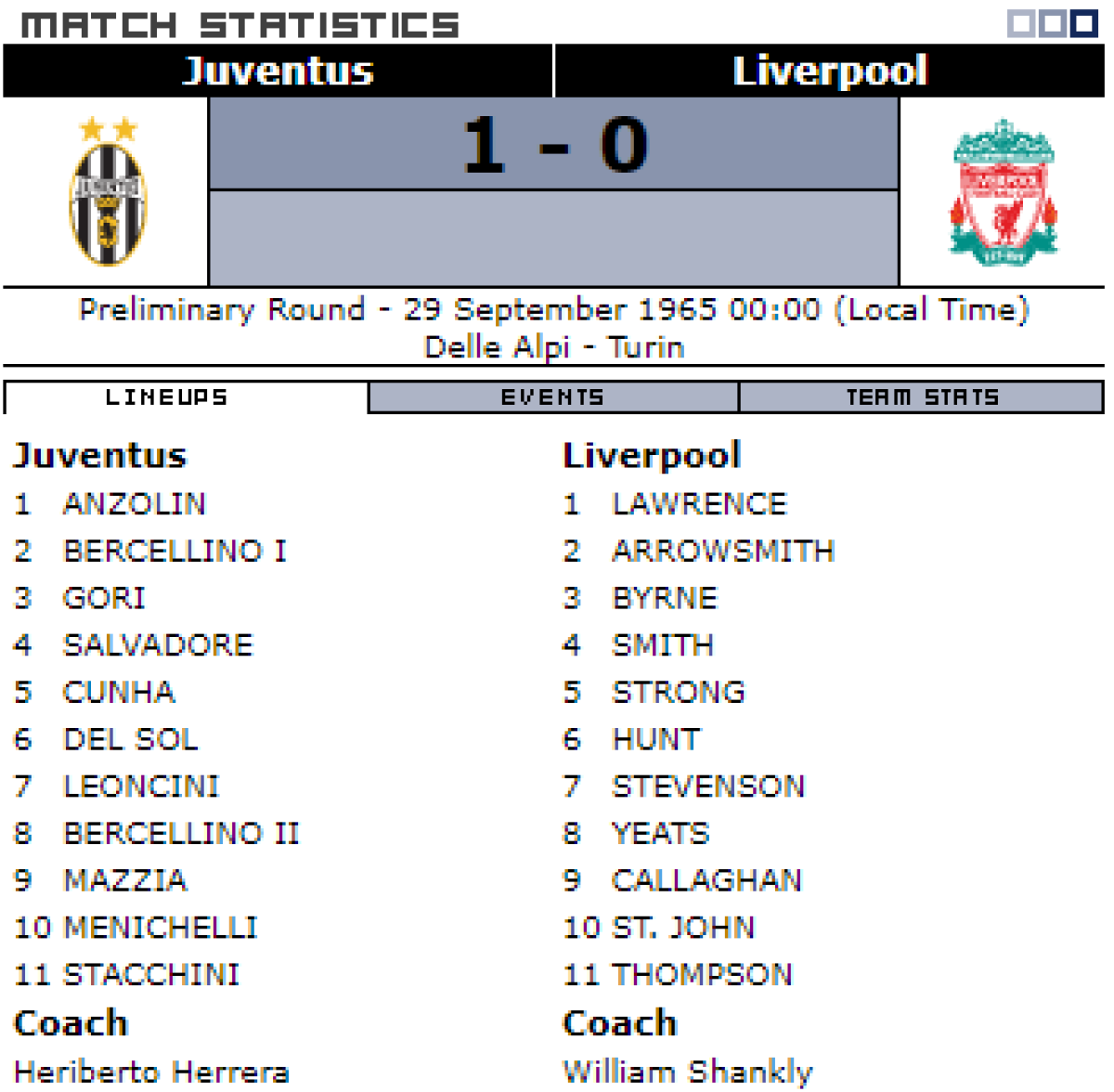Switch to the Events tab
Viewport: 1114px width, 1092px height.
point(552,397)
